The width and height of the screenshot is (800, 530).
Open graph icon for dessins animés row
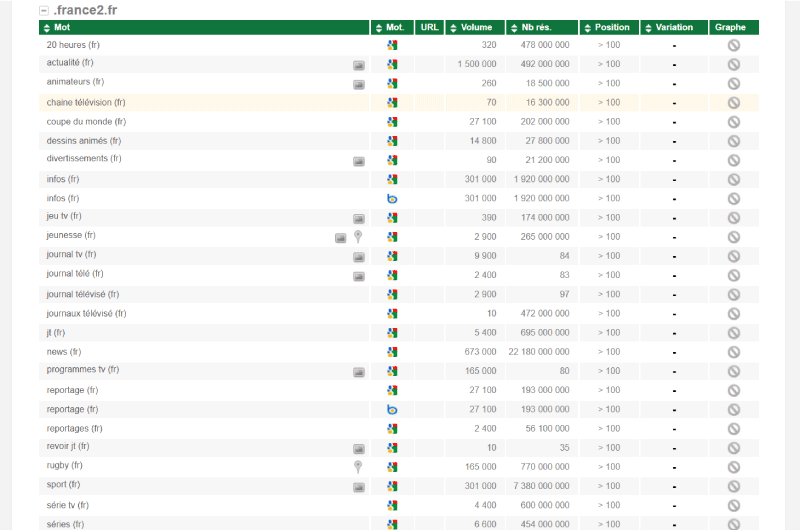(x=734, y=141)
